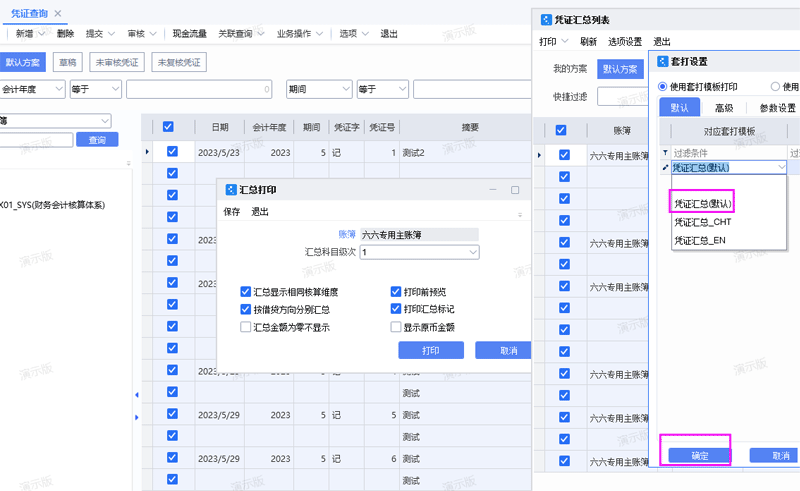Click the row indicator arrow for 测试2 row

point(147,152)
